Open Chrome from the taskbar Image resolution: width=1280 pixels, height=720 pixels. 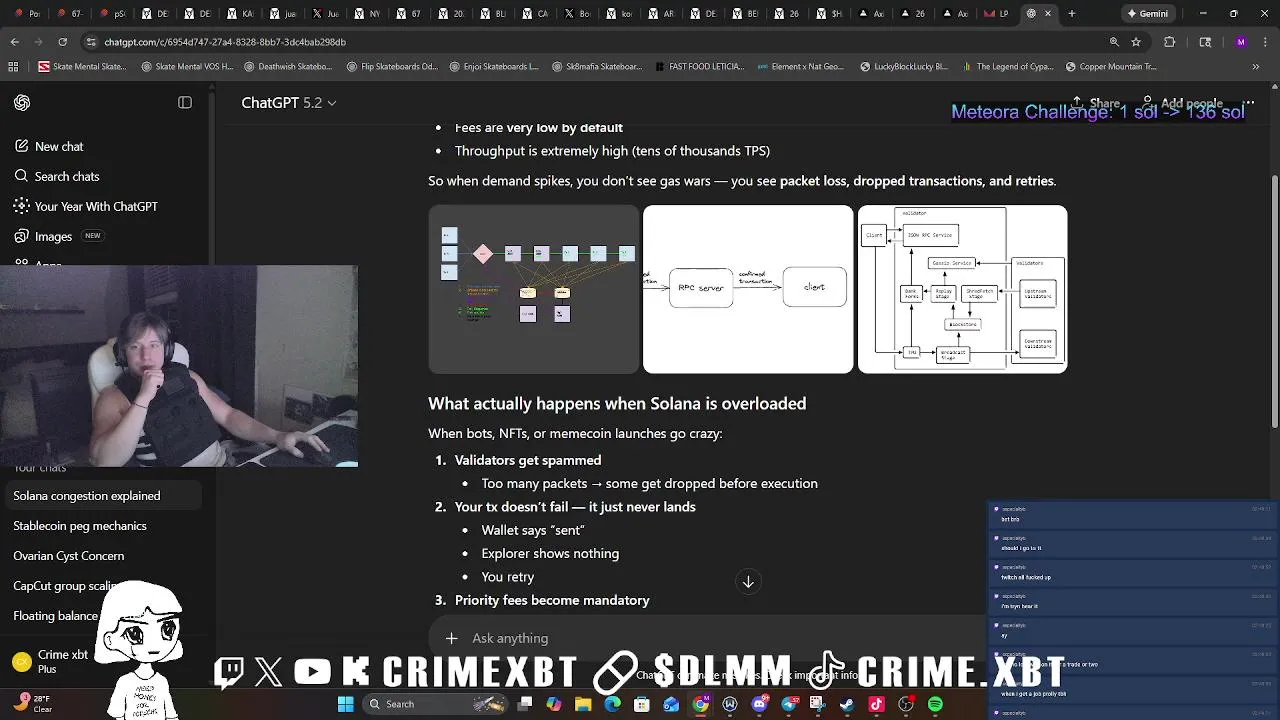tap(700, 704)
